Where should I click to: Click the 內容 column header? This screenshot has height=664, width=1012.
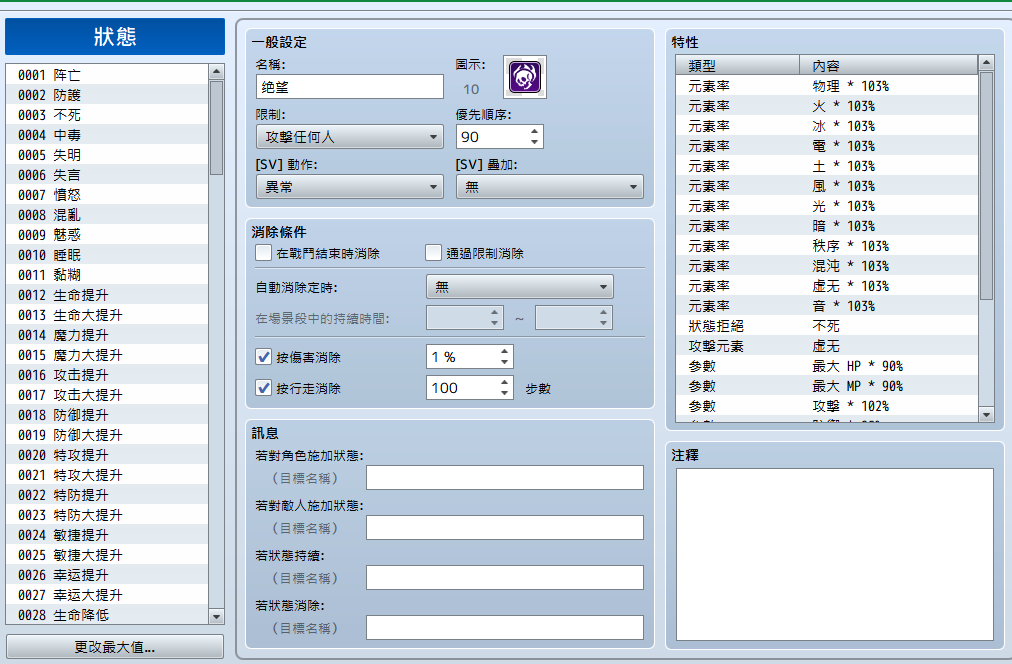click(889, 65)
